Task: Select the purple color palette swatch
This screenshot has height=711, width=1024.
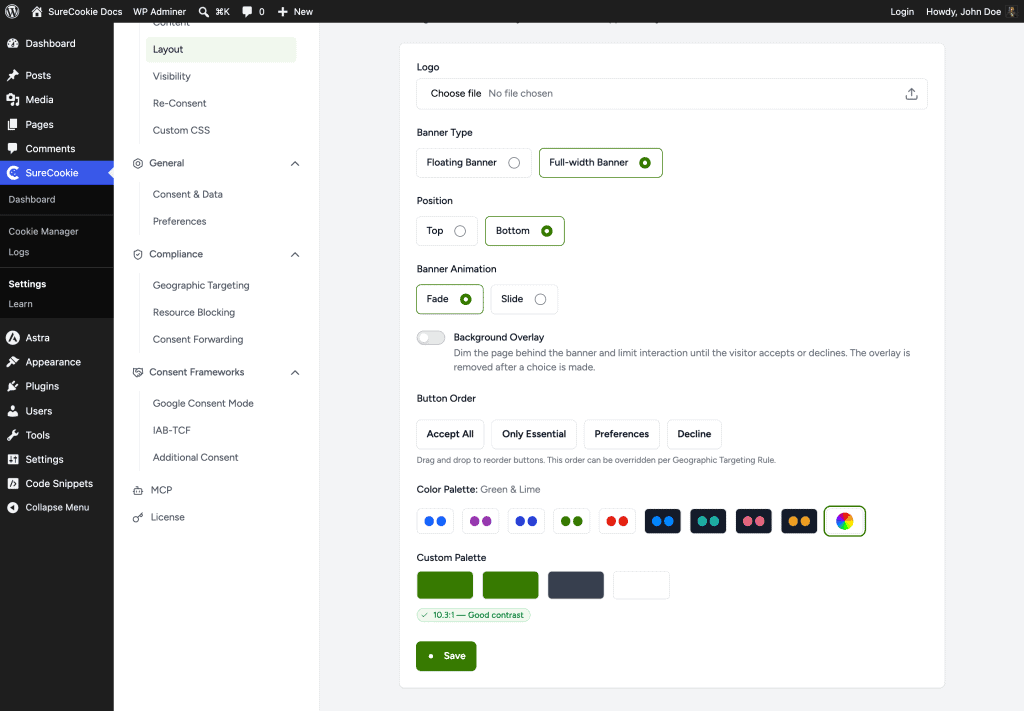Action: [481, 521]
